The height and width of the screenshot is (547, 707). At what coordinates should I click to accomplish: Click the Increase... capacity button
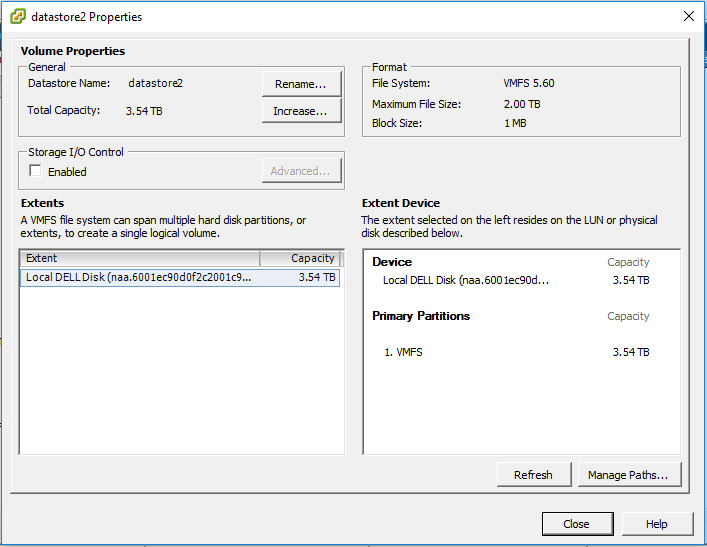pos(300,111)
